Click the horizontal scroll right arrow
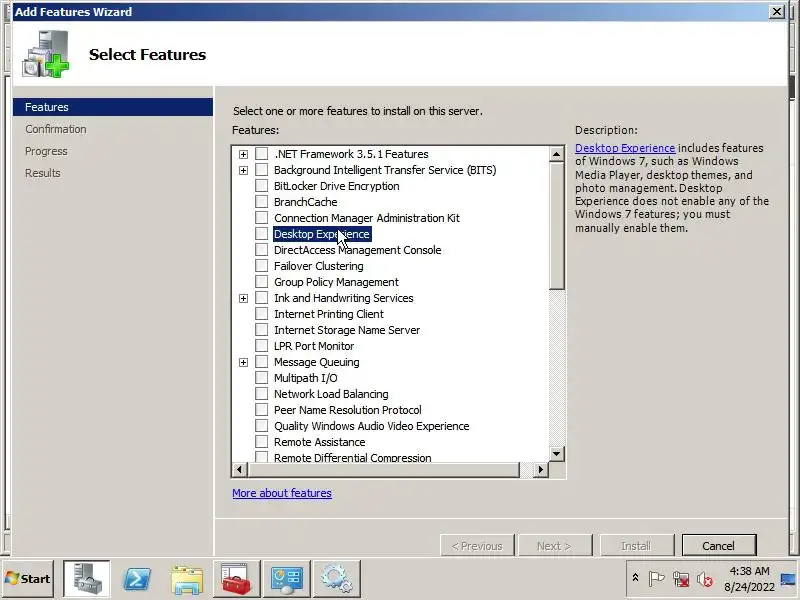This screenshot has height=600, width=800. 541,469
